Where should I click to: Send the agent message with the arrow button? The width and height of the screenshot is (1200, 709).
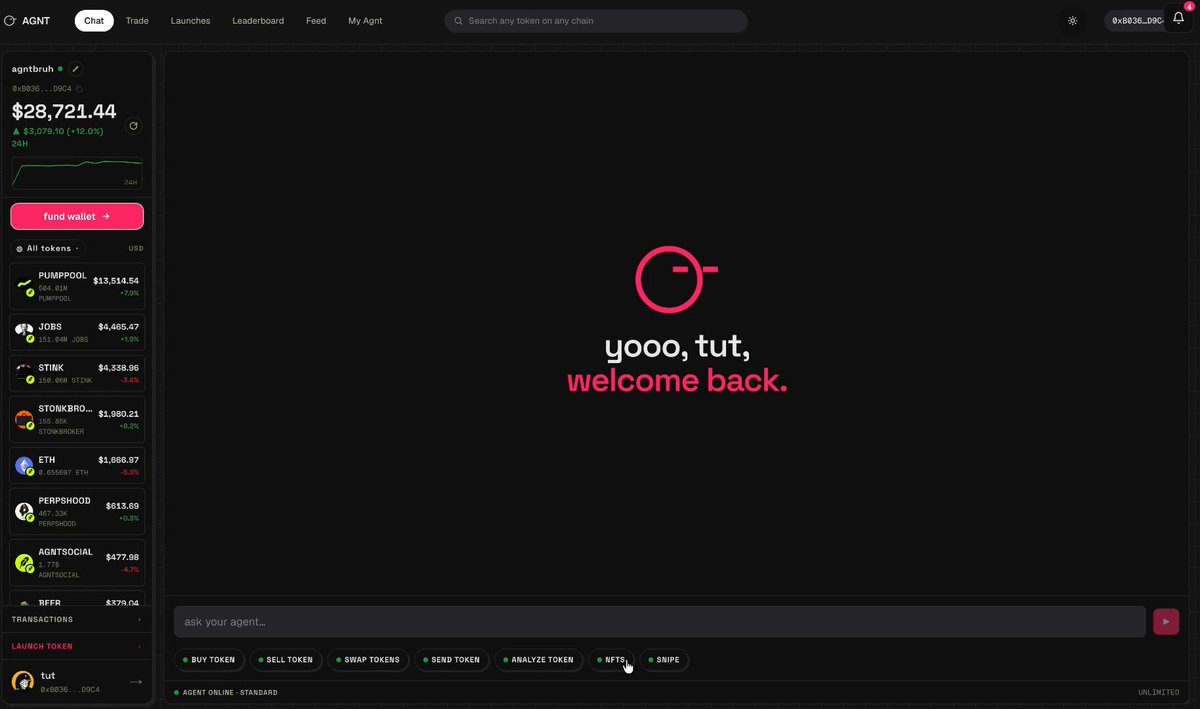click(x=1166, y=621)
